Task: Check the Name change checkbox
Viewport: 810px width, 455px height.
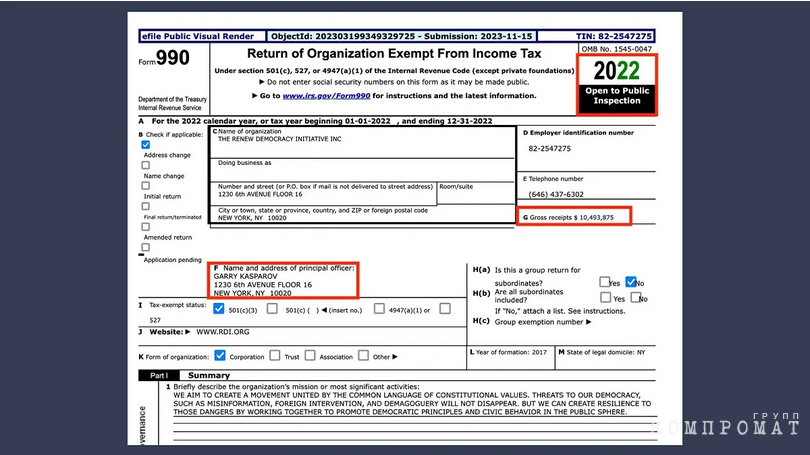Action: tap(146, 165)
